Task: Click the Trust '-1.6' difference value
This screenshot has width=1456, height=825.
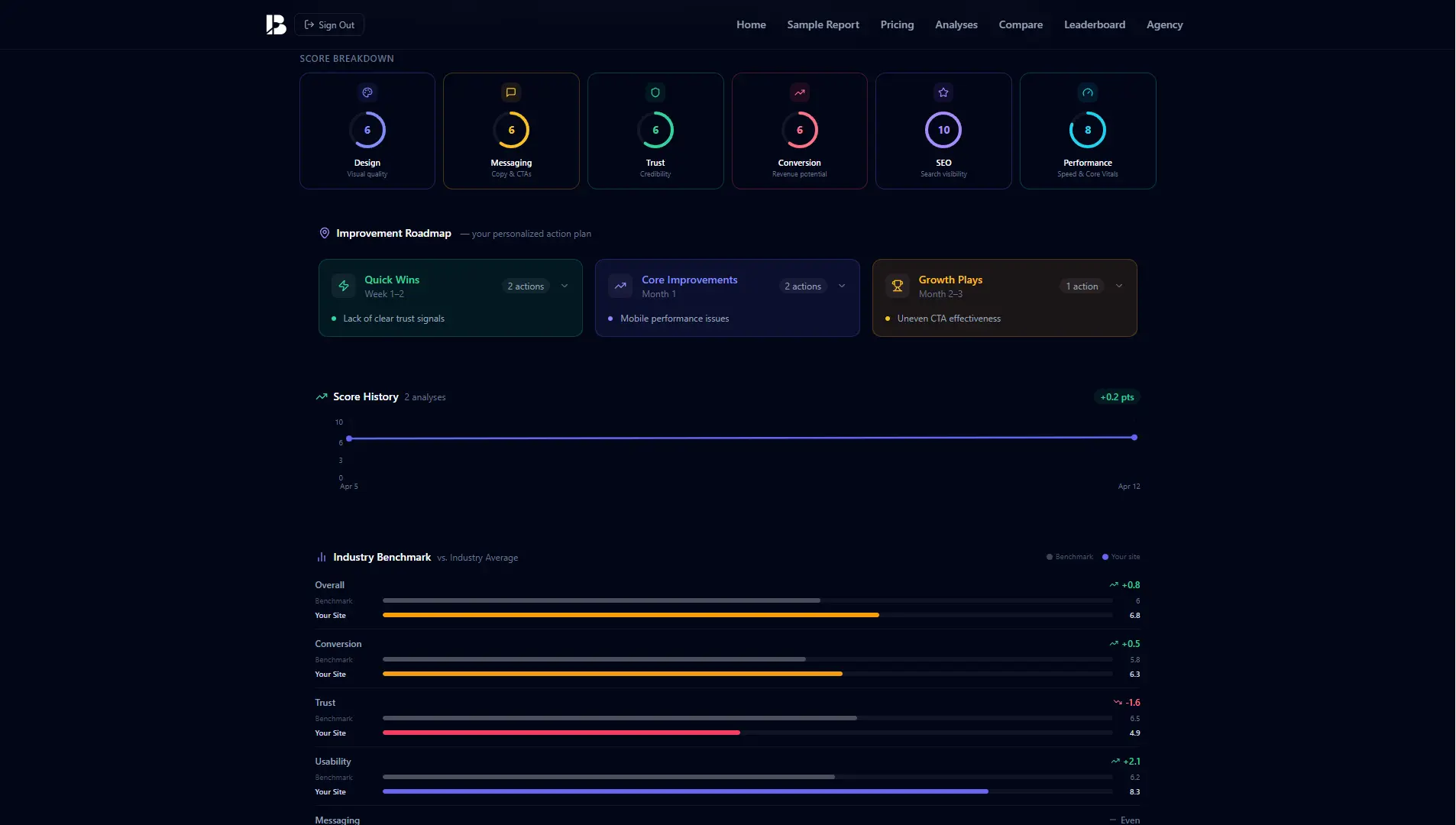Action: point(1133,703)
